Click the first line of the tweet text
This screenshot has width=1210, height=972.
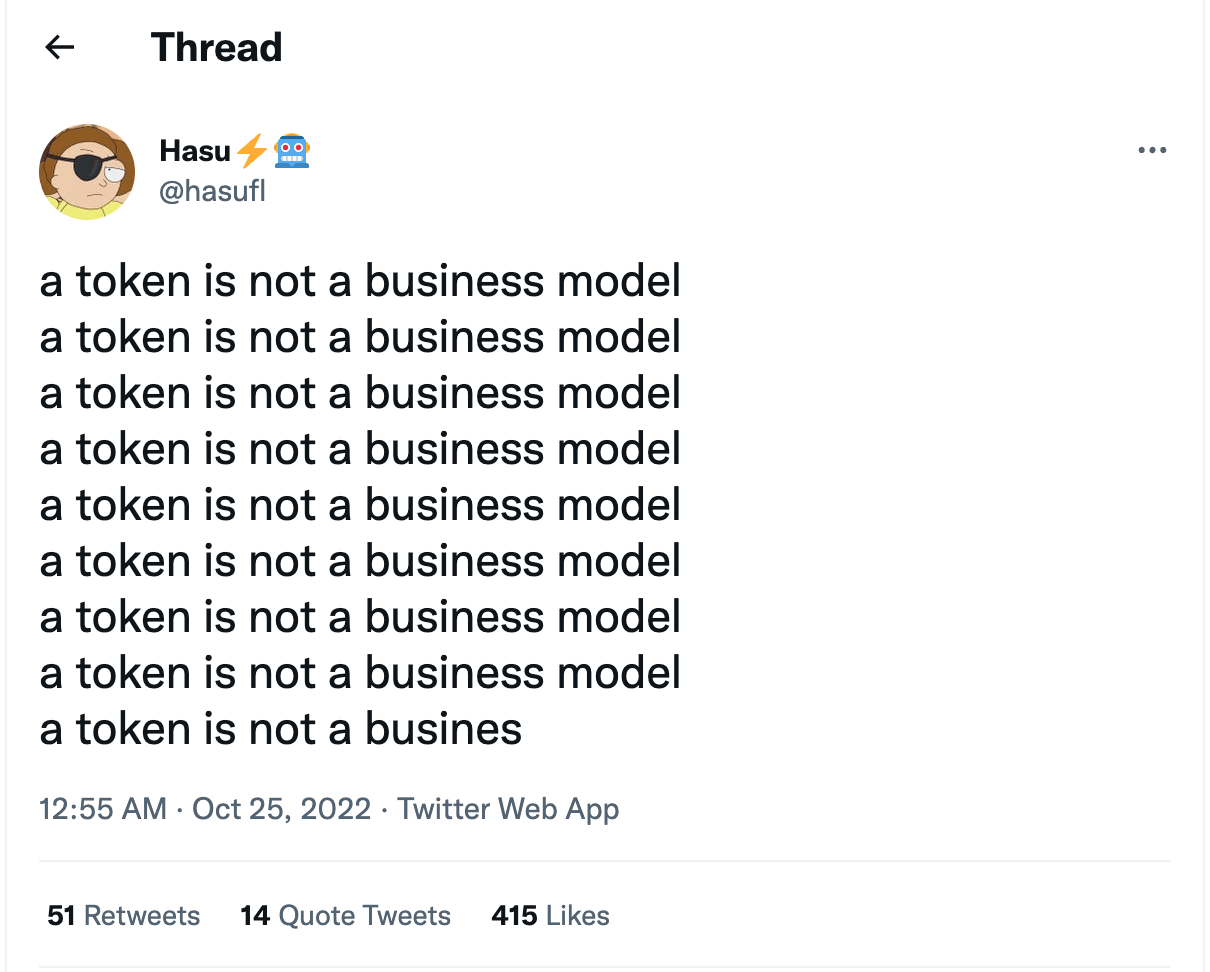pos(360,281)
